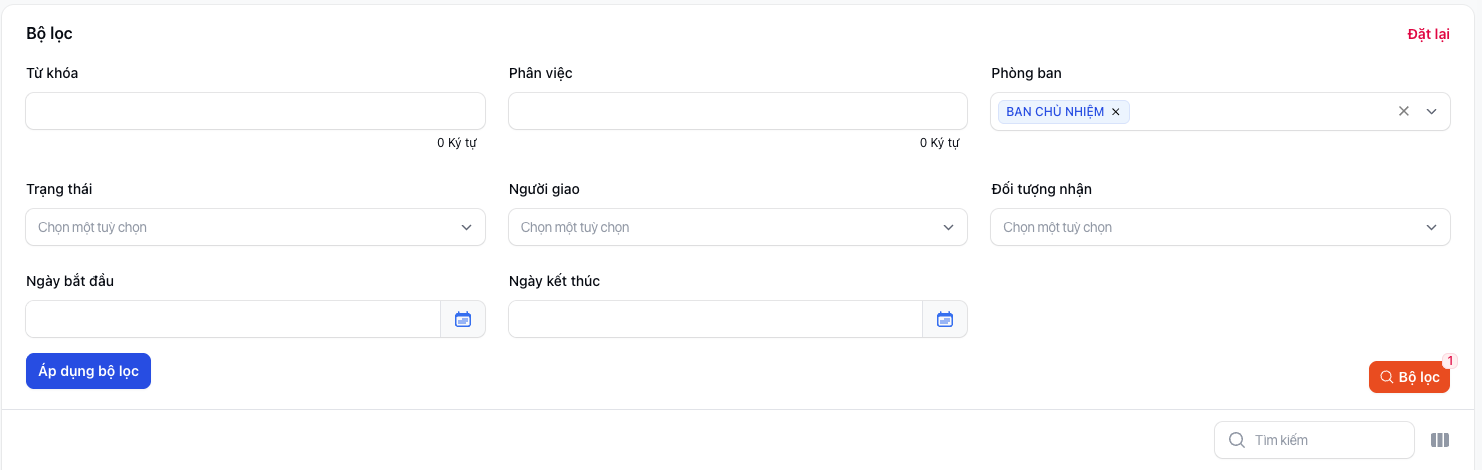Screen dimensions: 1482x470
Task: Click the Áp dụng bộ lọc button
Action: pos(88,371)
